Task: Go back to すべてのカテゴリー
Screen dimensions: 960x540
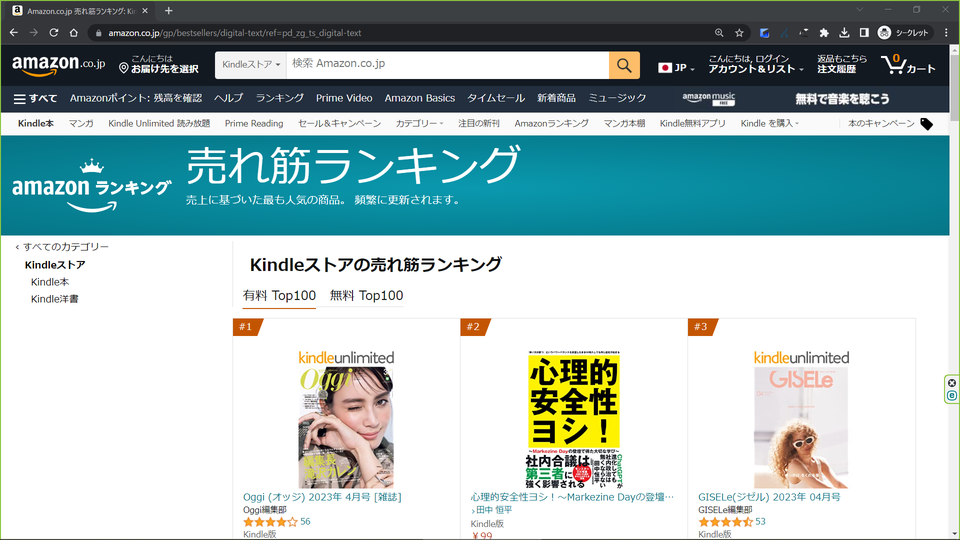Action: [62, 247]
